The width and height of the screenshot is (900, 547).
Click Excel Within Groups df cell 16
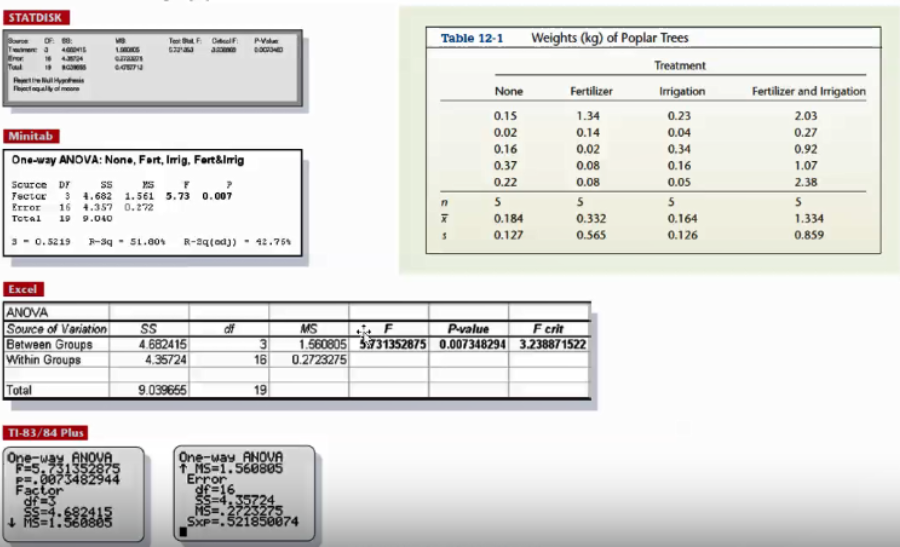pos(229,360)
